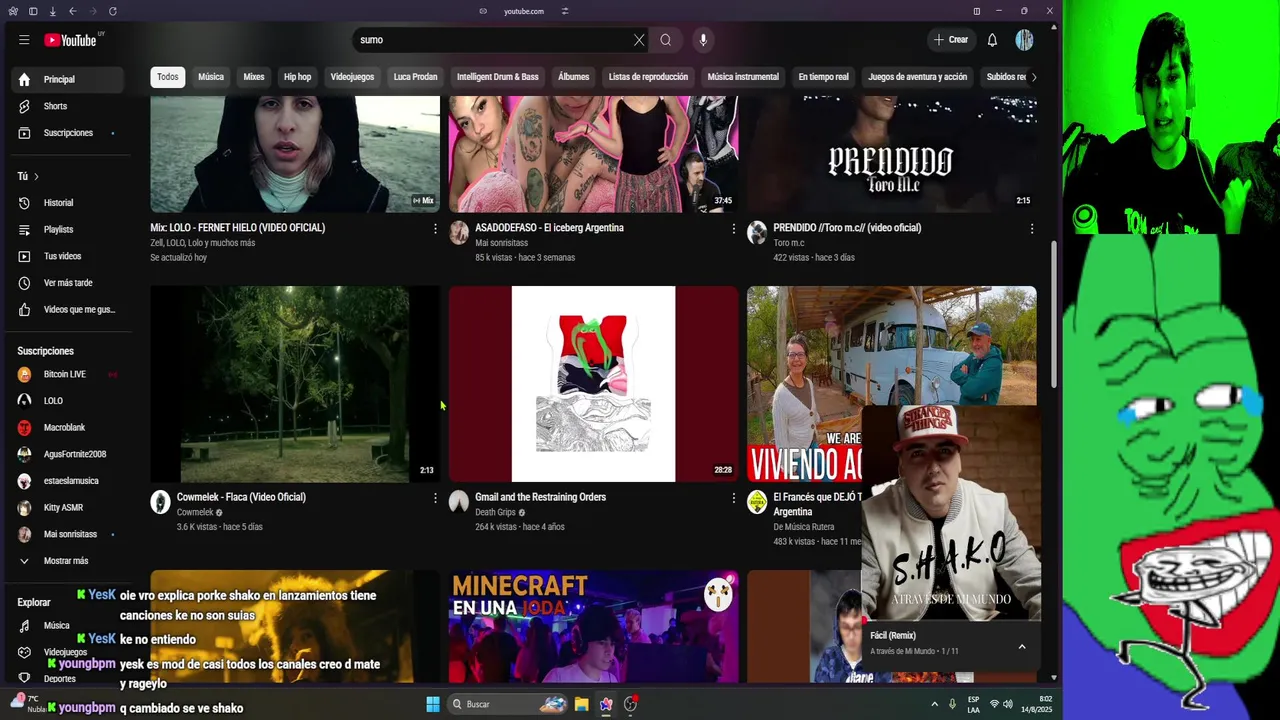The width and height of the screenshot is (1280, 720).
Task: Start voice search with the microphone
Action: 703,40
